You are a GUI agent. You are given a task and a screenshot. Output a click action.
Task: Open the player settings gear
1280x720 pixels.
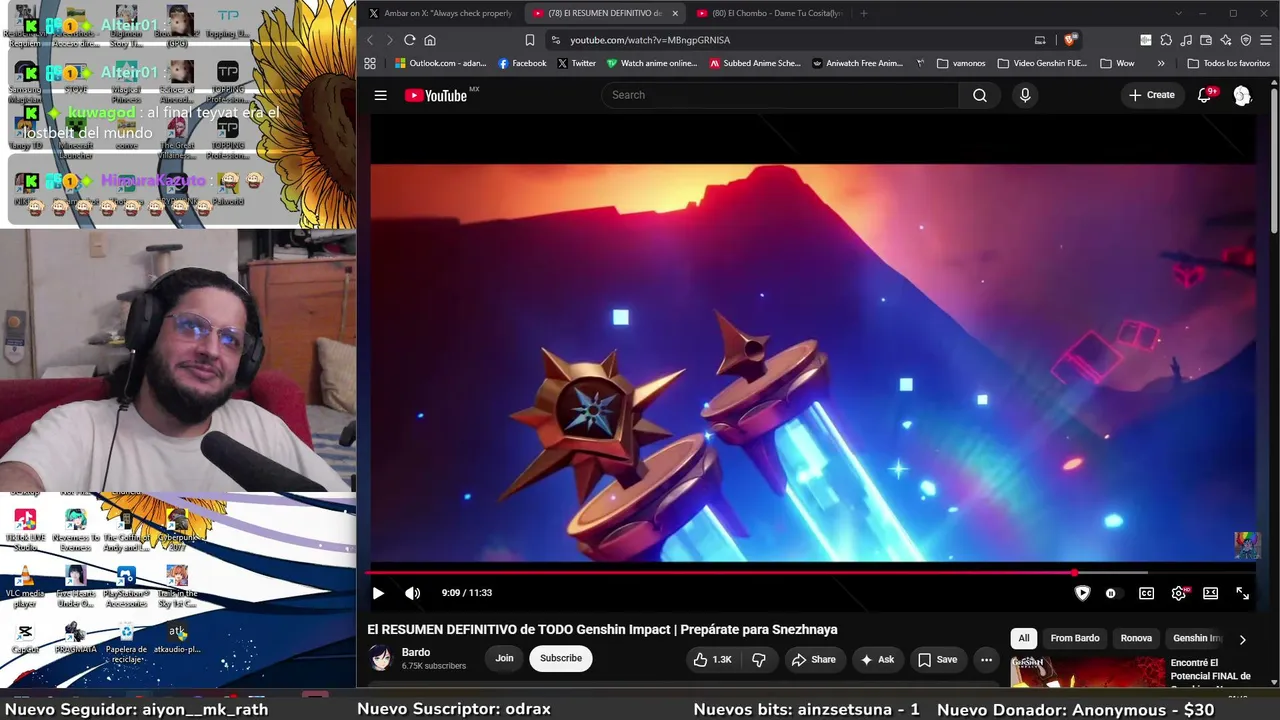tap(1179, 593)
